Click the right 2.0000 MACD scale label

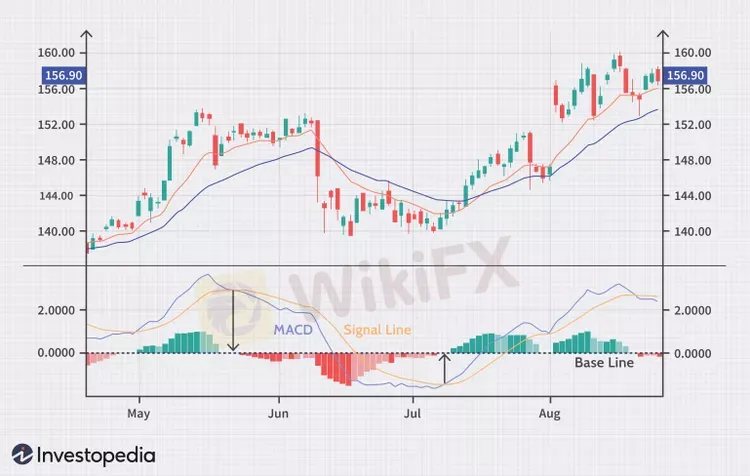pyautogui.click(x=693, y=310)
